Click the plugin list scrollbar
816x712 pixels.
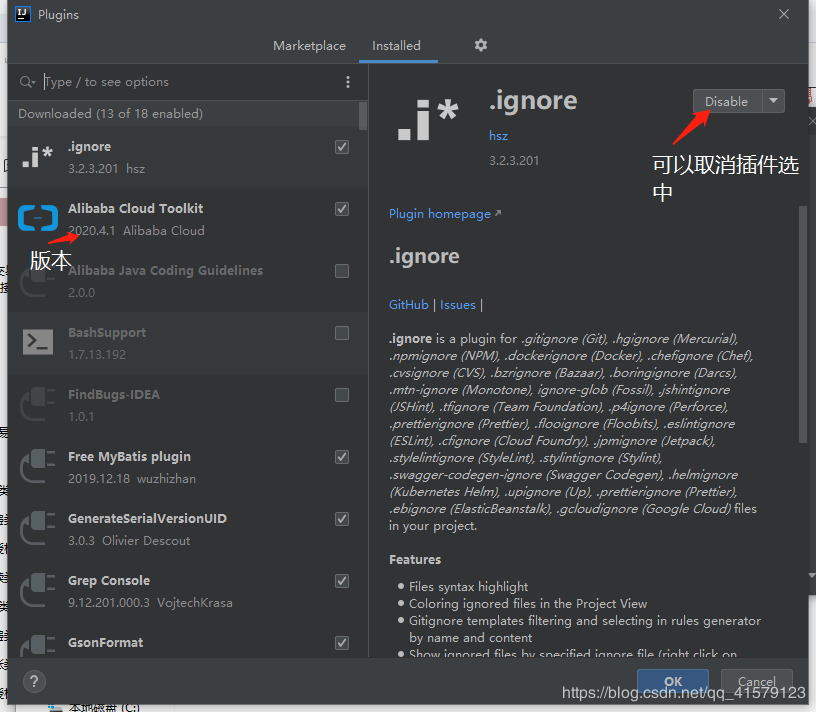363,116
